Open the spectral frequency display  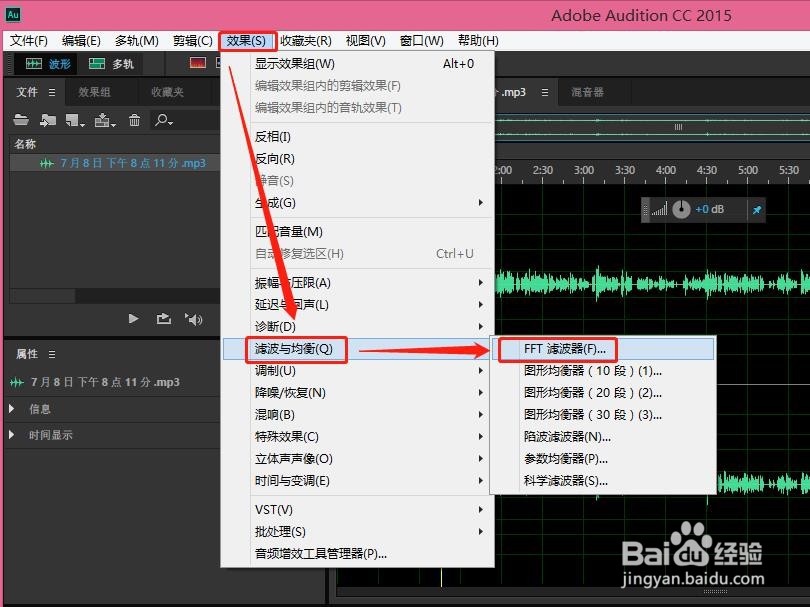196,63
